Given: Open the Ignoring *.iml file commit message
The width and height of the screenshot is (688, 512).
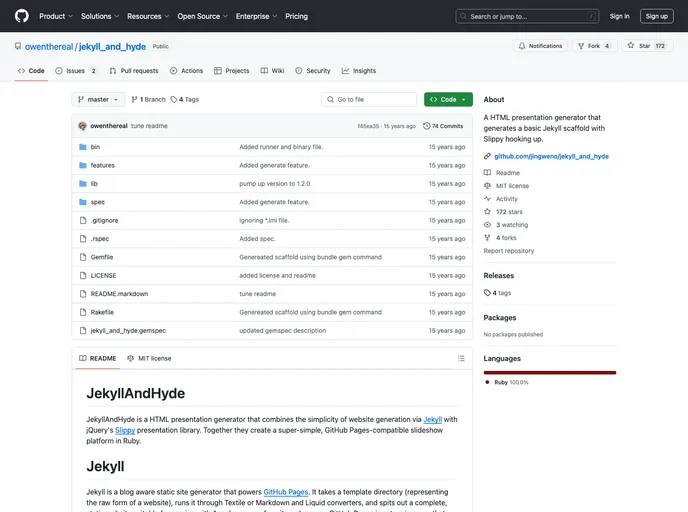Looking at the screenshot, I should tap(264, 221).
